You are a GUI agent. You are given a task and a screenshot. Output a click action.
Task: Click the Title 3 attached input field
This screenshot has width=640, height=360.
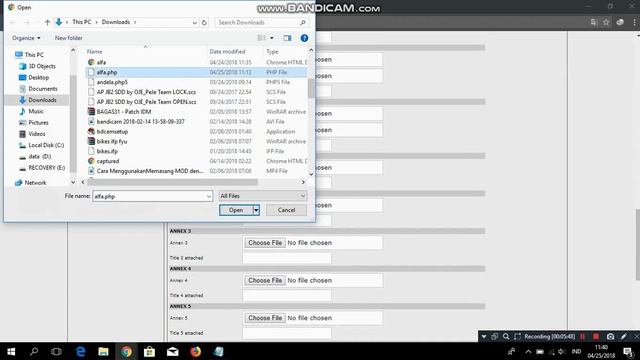pyautogui.click(x=287, y=258)
